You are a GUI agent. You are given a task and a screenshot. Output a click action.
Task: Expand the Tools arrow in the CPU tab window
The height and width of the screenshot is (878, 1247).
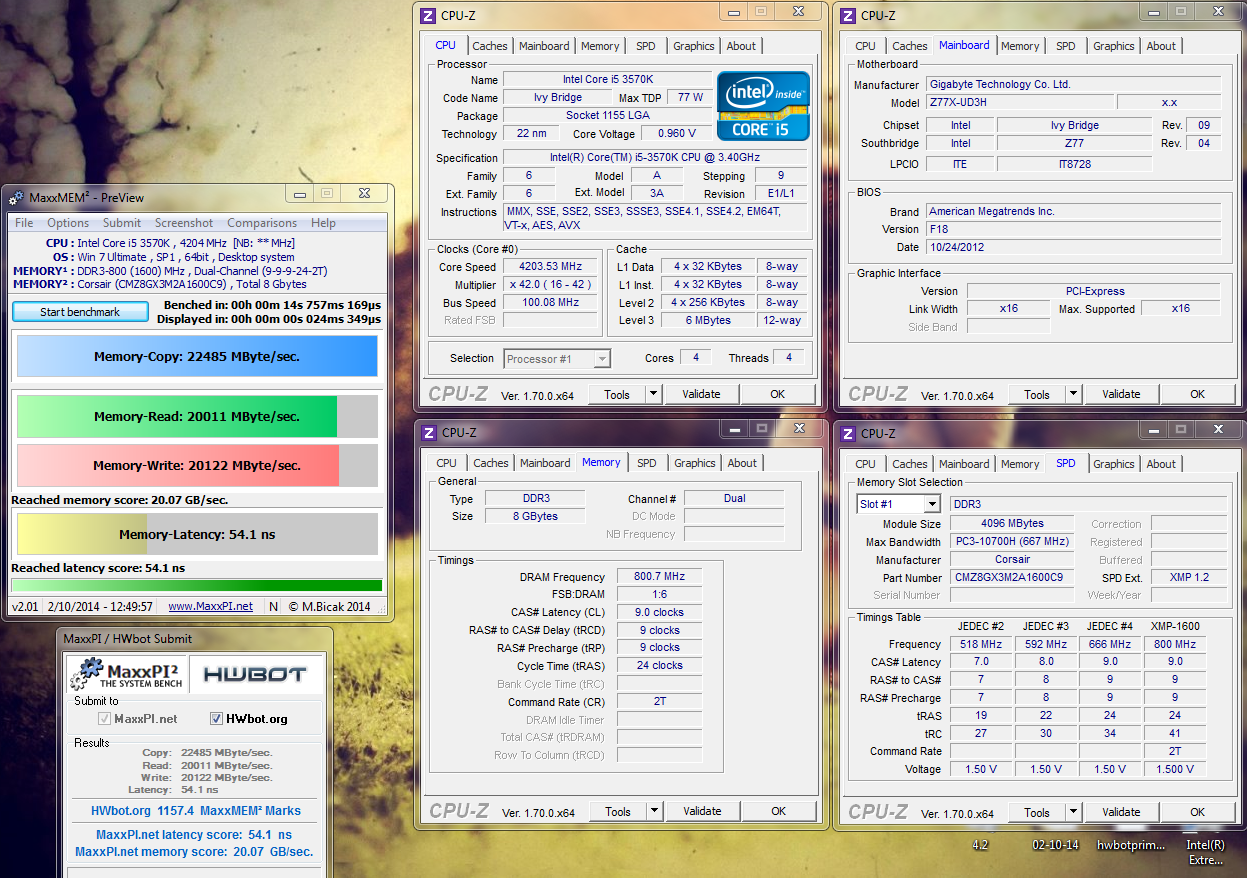click(x=654, y=394)
